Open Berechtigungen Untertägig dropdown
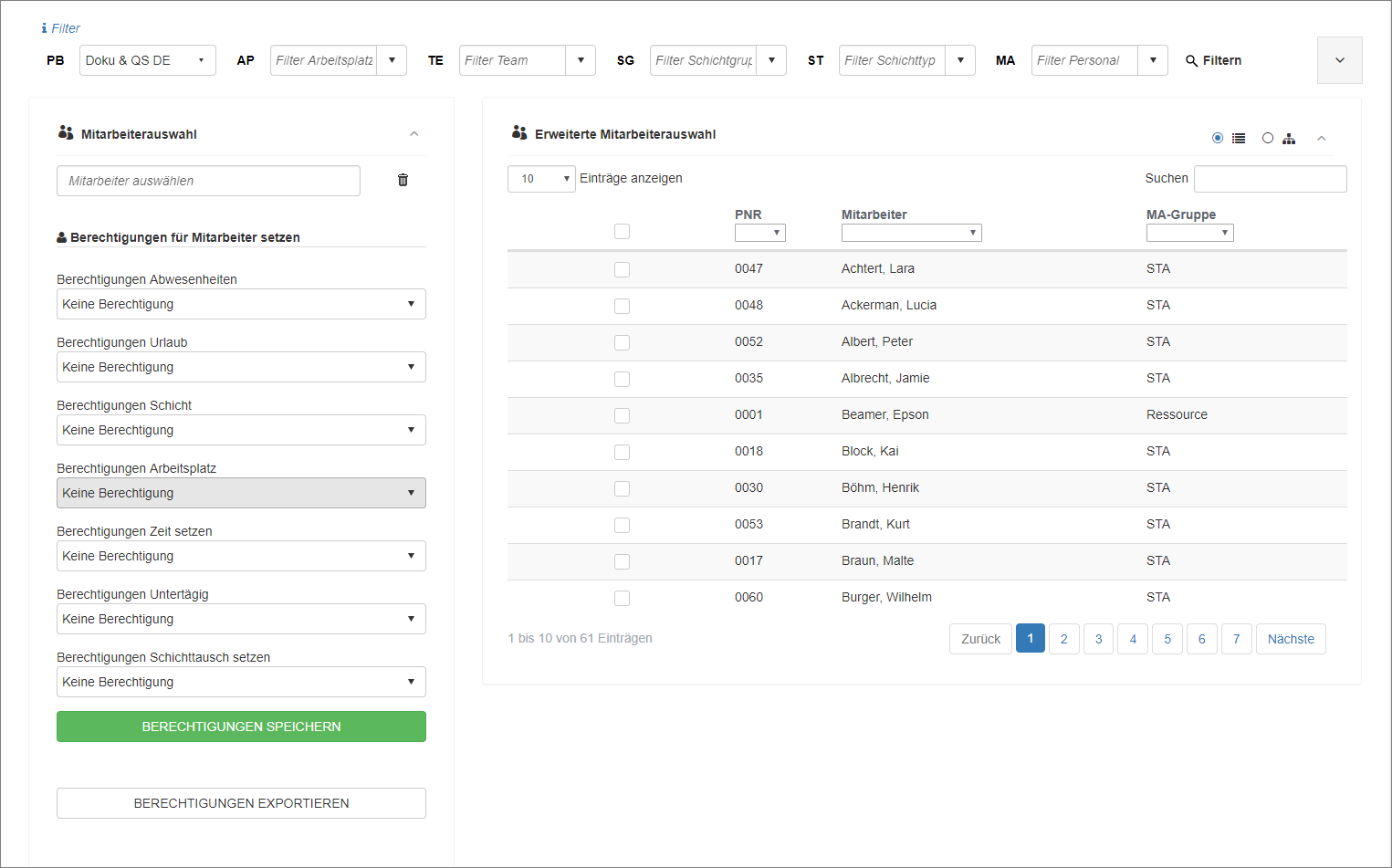The width and height of the screenshot is (1392, 868). 241,619
